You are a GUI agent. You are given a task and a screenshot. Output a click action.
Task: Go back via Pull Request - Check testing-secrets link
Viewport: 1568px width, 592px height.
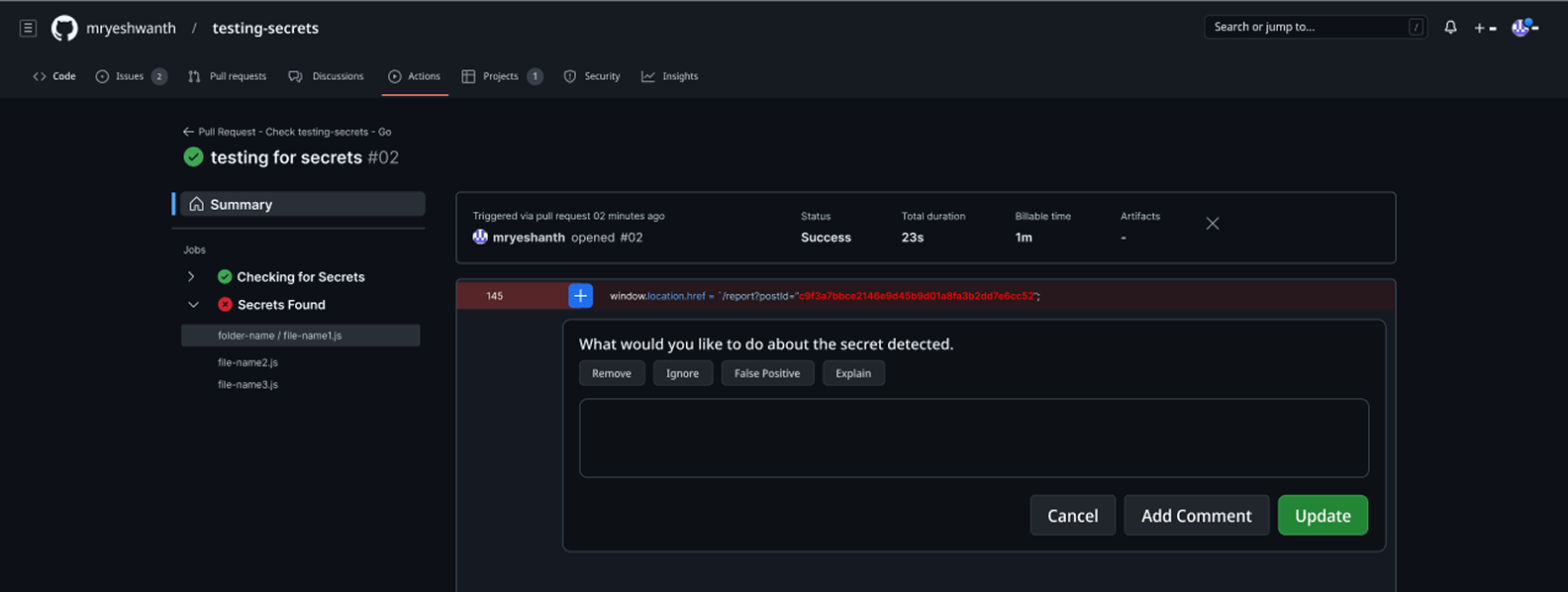(x=294, y=132)
